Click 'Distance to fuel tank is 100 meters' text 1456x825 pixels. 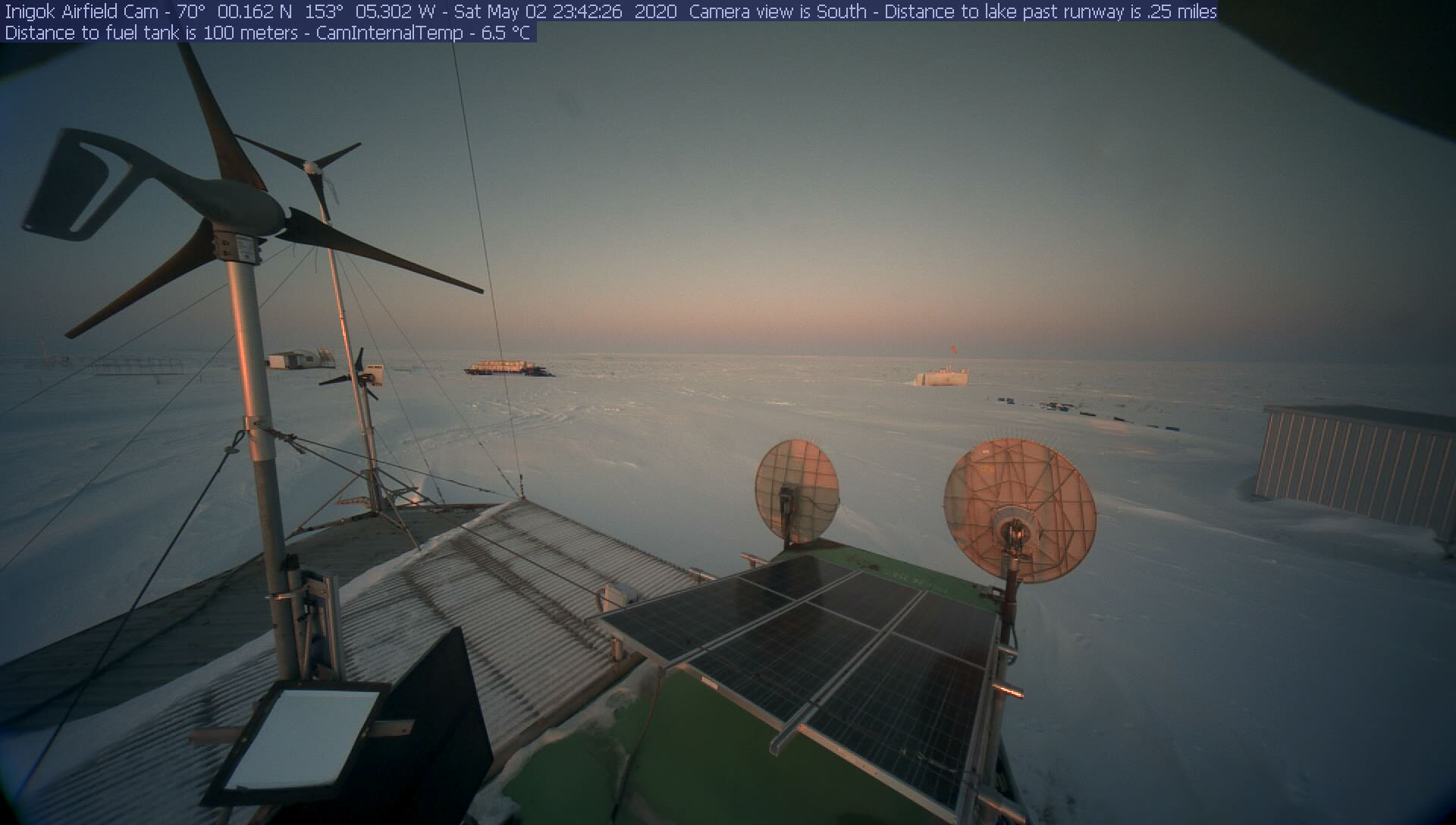click(151, 33)
